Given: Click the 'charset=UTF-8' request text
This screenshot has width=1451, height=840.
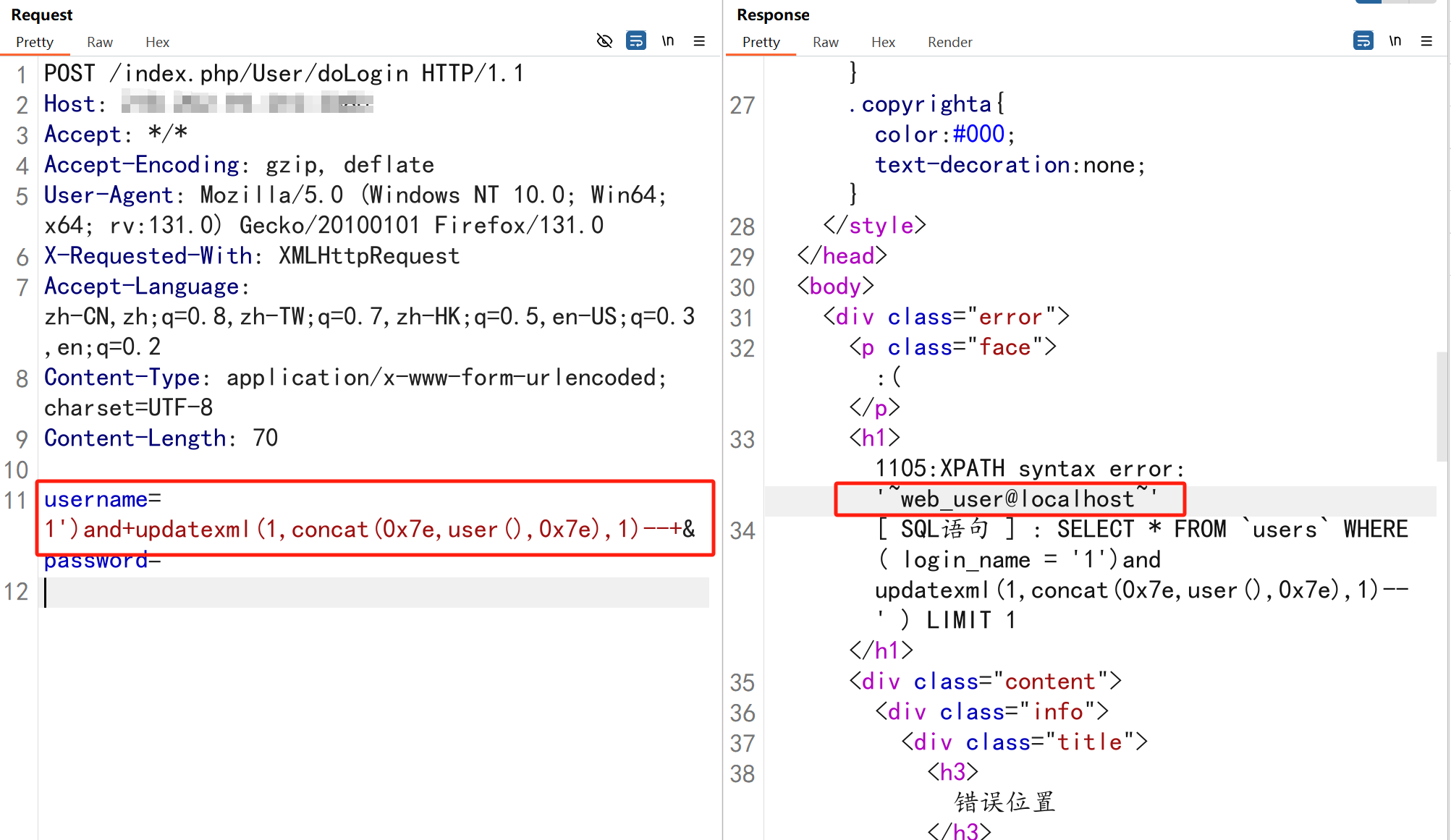Looking at the screenshot, I should [x=129, y=408].
